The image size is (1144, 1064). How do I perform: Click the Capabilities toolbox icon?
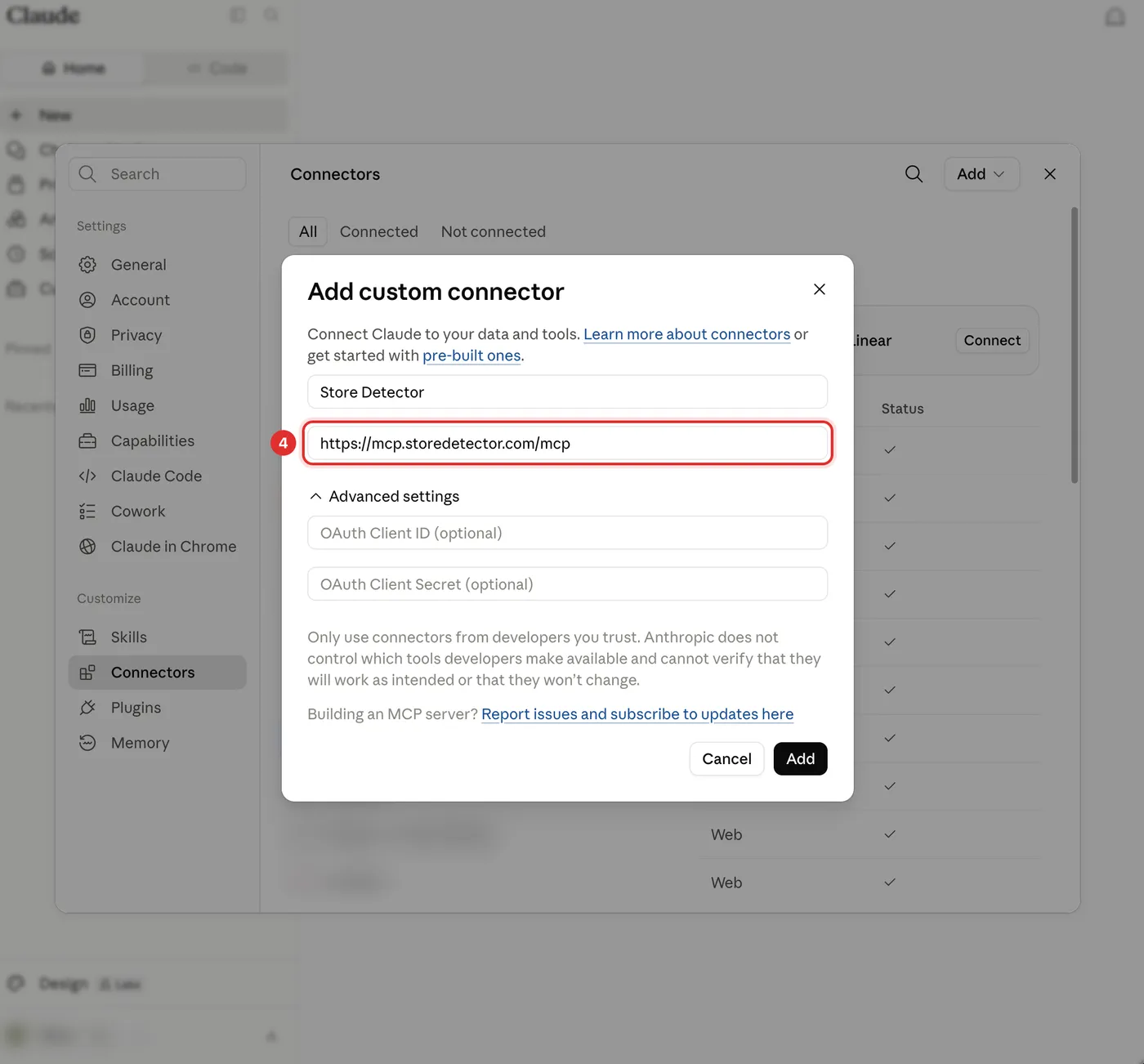point(87,440)
